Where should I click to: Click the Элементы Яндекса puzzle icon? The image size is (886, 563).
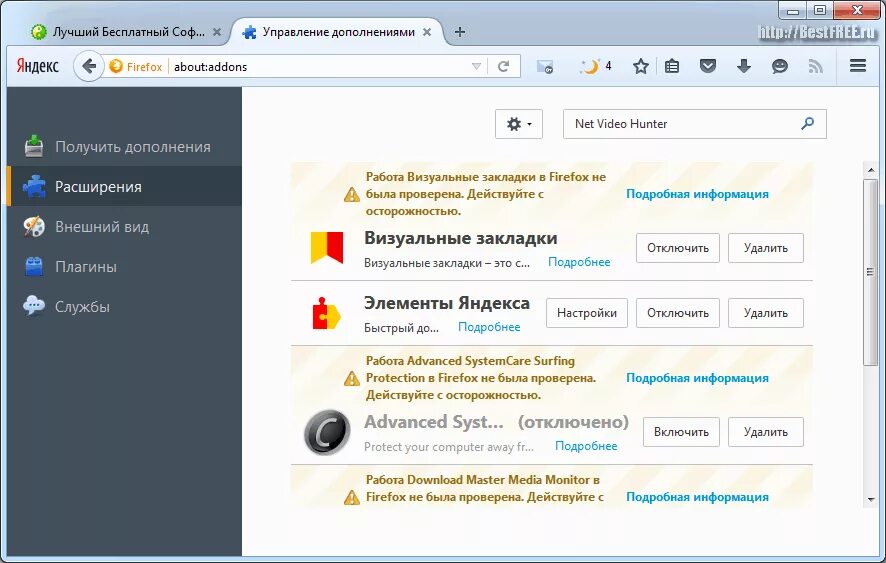pos(326,313)
